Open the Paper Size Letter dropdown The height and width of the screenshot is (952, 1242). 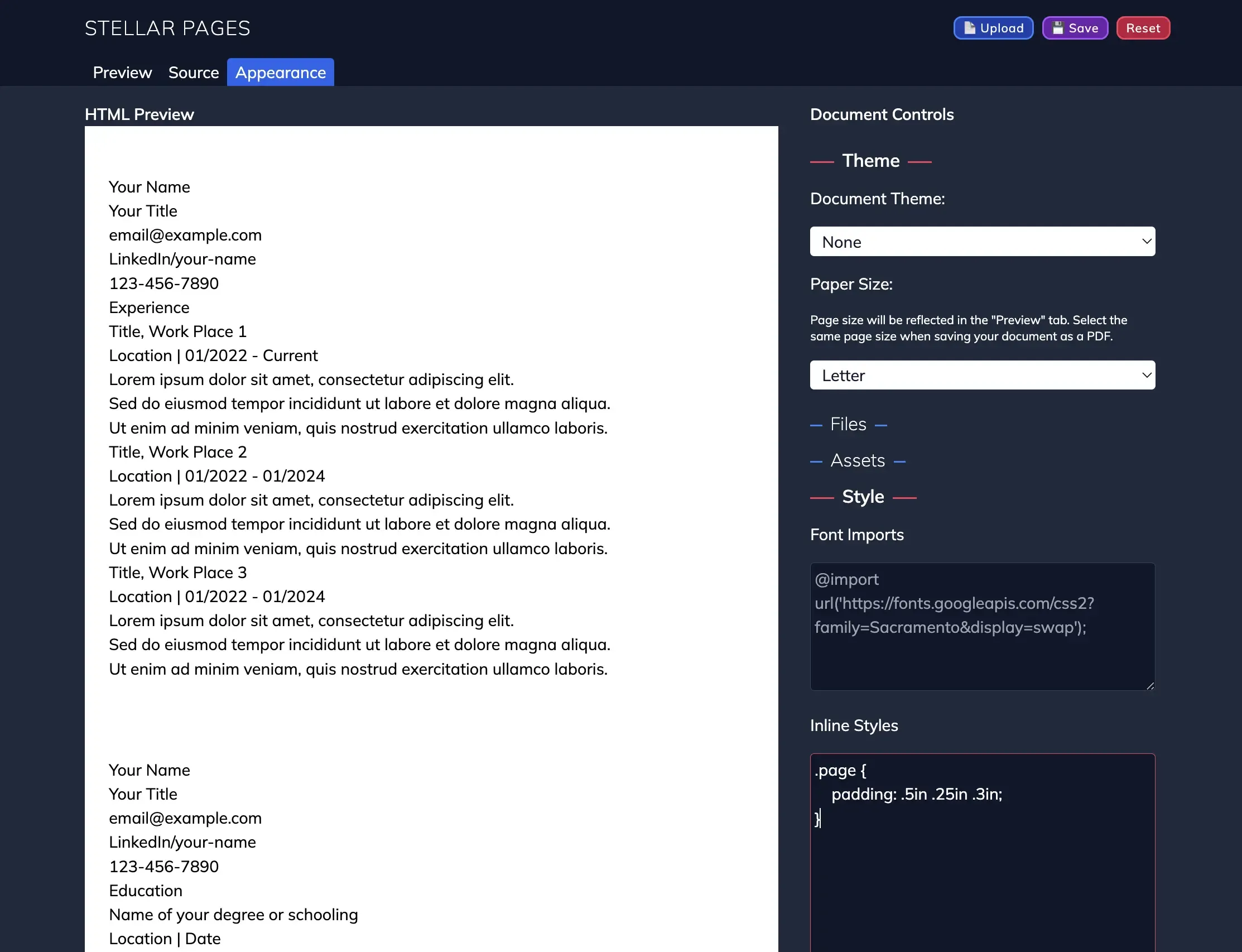[983, 375]
